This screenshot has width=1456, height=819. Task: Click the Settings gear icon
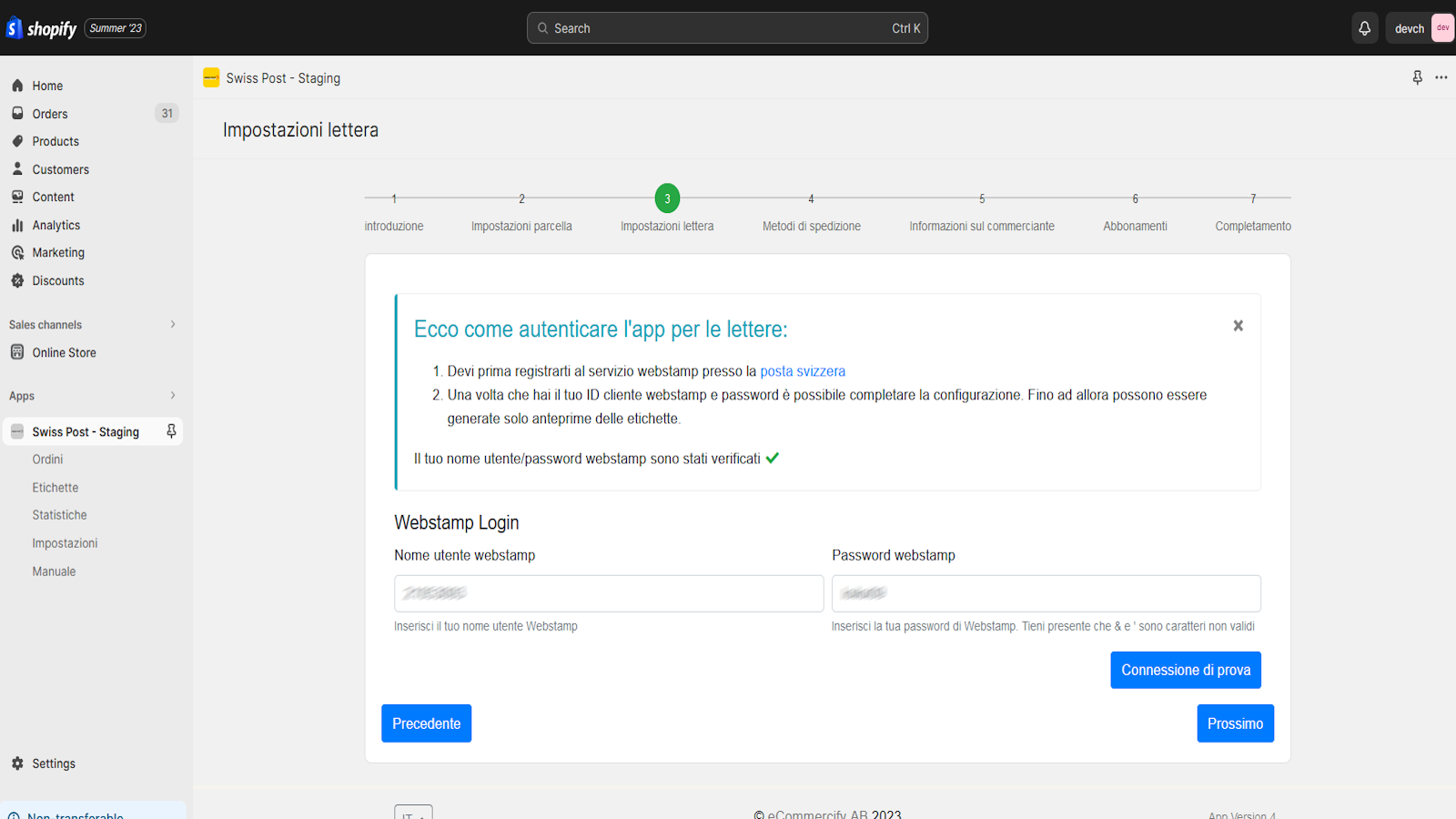point(17,763)
